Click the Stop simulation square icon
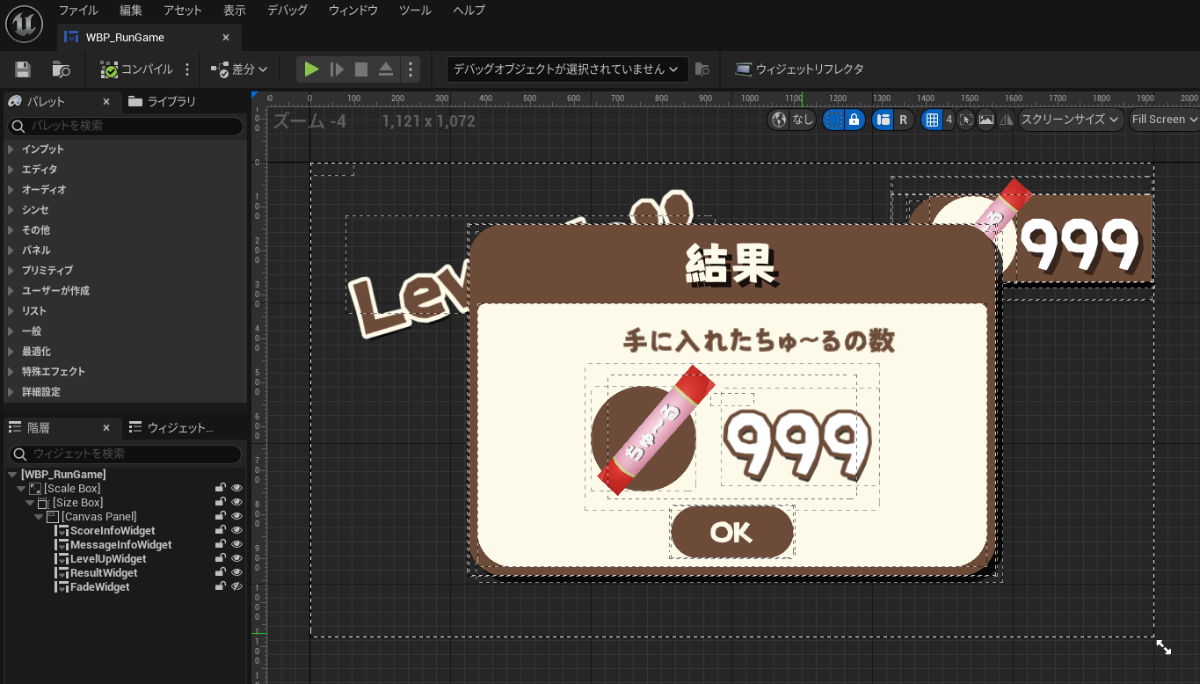This screenshot has height=684, width=1200. (x=361, y=69)
